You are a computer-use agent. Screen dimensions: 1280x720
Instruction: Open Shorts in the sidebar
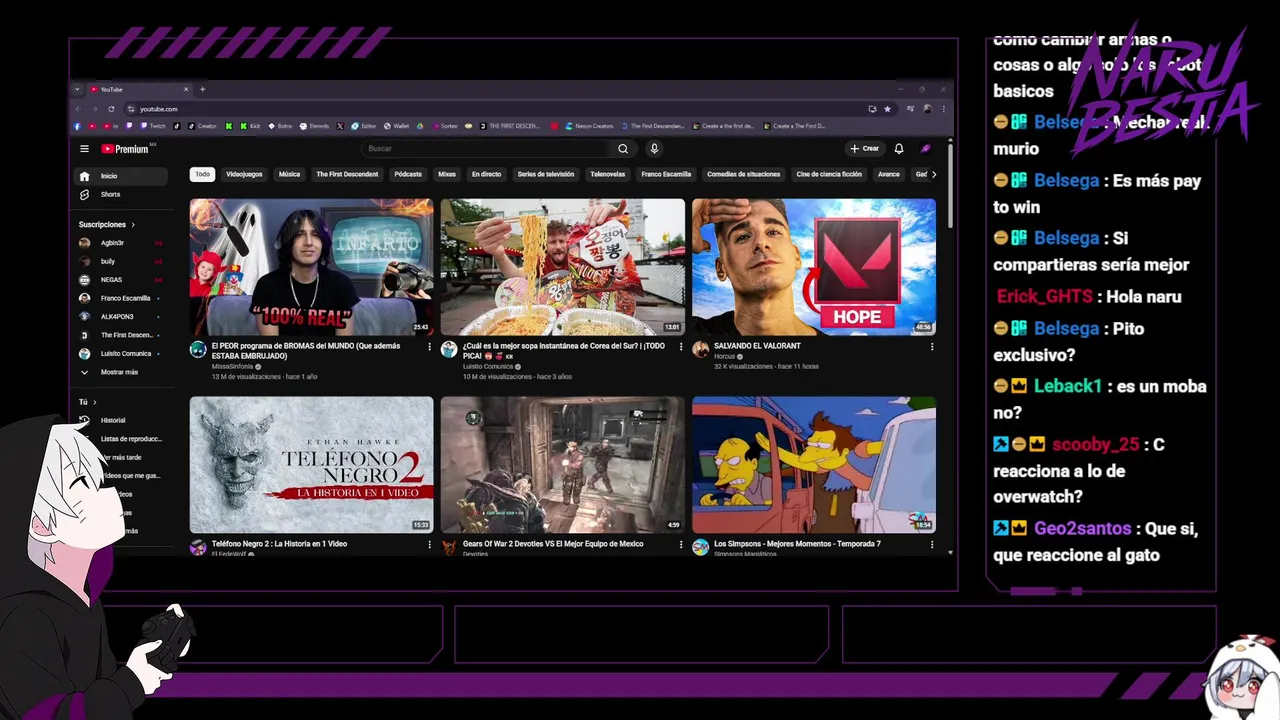[x=121, y=194]
